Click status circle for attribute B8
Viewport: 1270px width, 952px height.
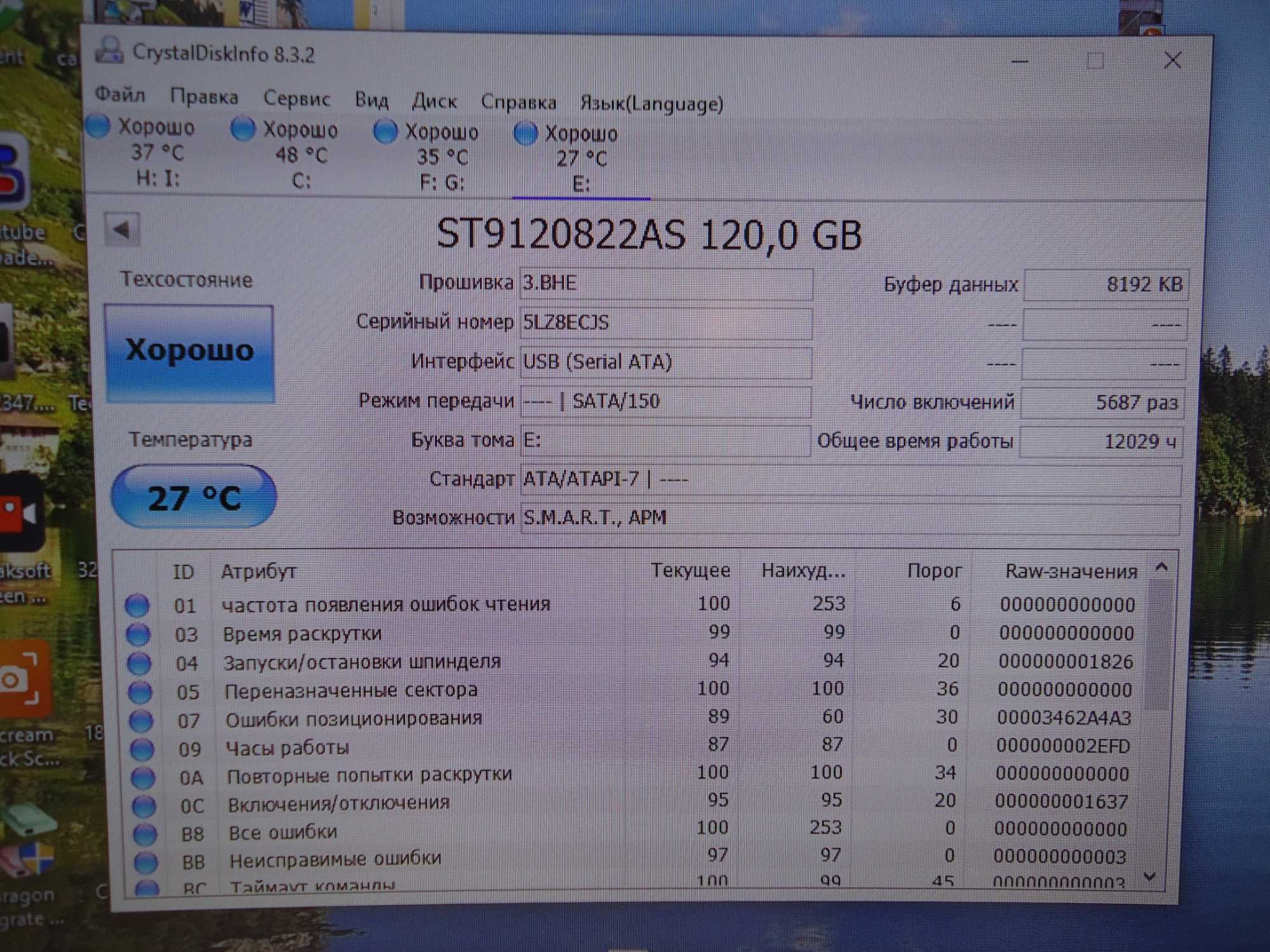(145, 833)
